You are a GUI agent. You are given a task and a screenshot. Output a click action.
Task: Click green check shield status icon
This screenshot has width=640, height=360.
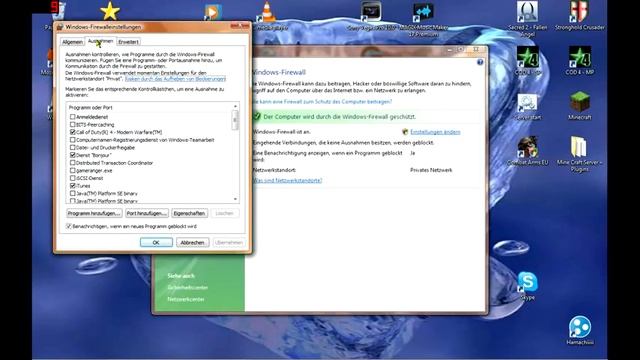(257, 116)
